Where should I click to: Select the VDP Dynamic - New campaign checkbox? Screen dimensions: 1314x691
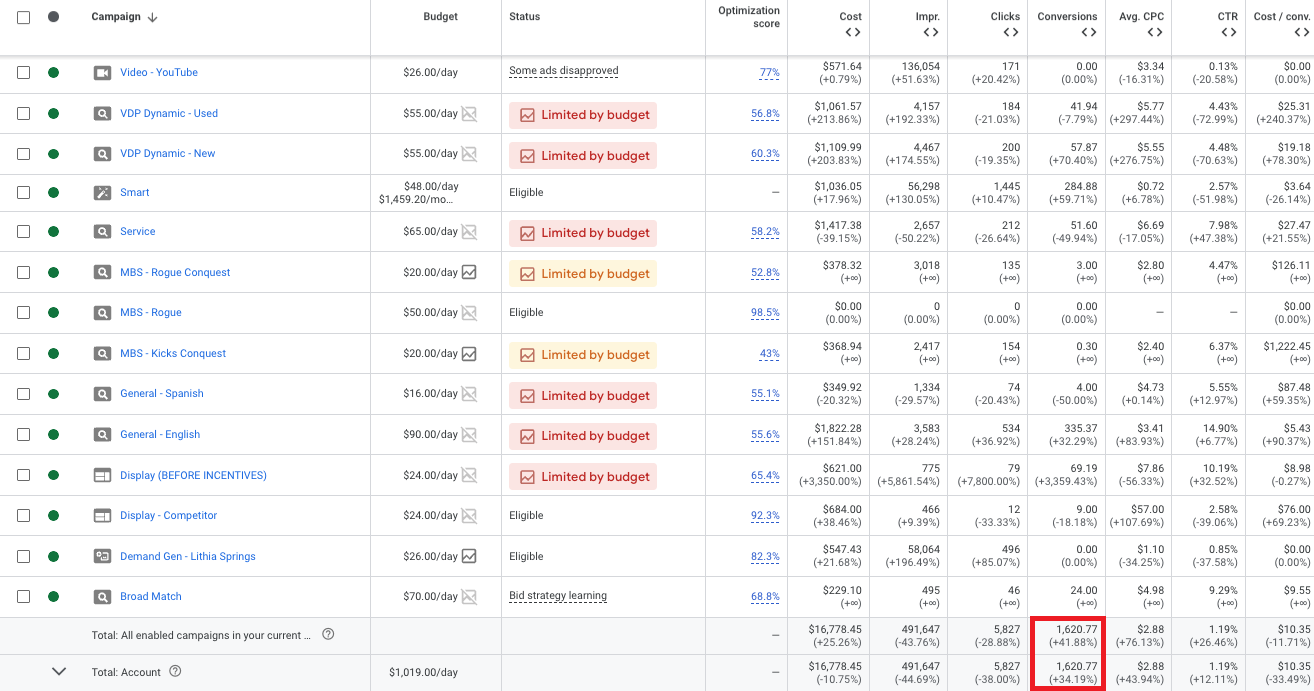[x=24, y=154]
